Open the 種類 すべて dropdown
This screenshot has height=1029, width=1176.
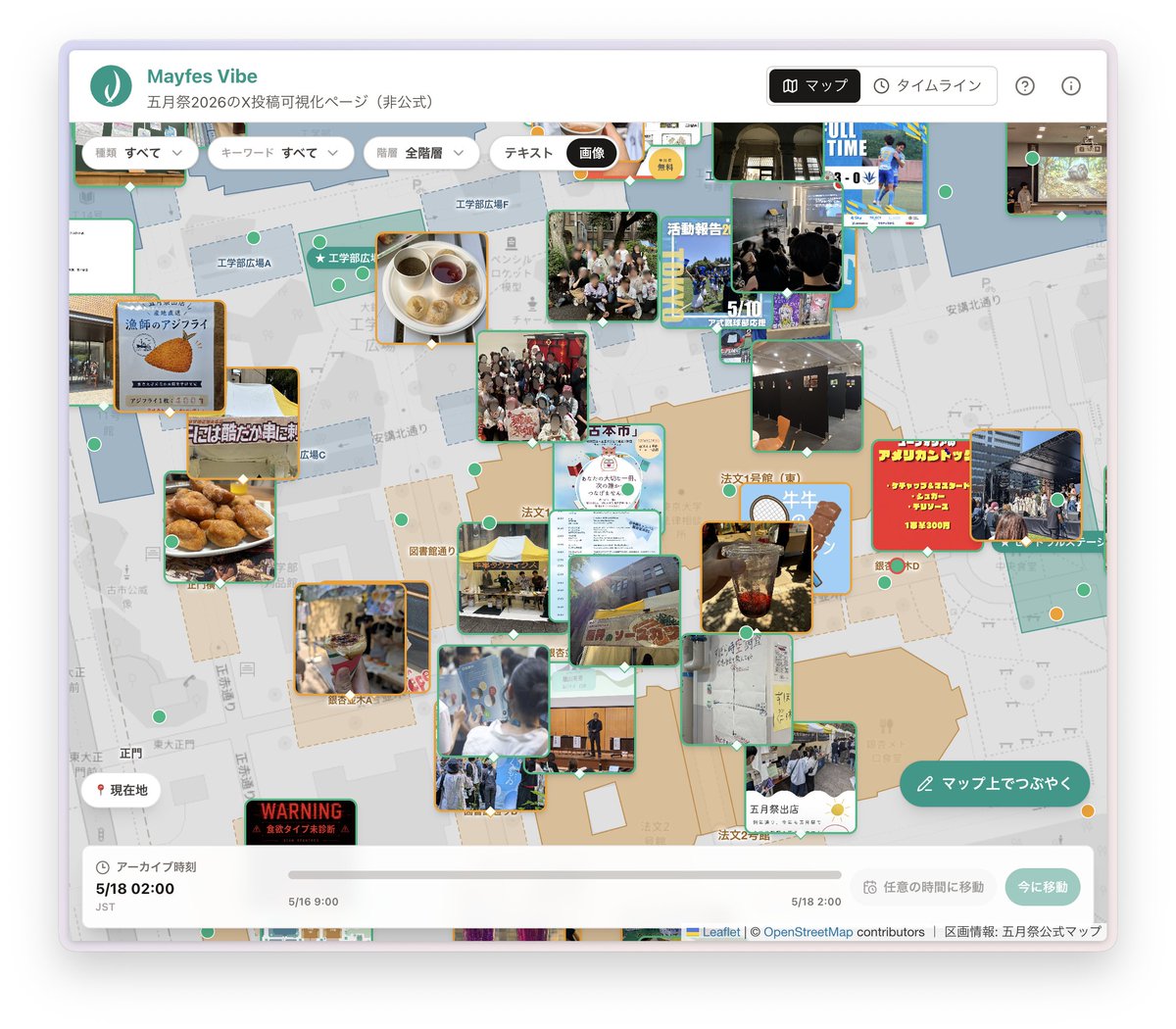click(x=140, y=153)
